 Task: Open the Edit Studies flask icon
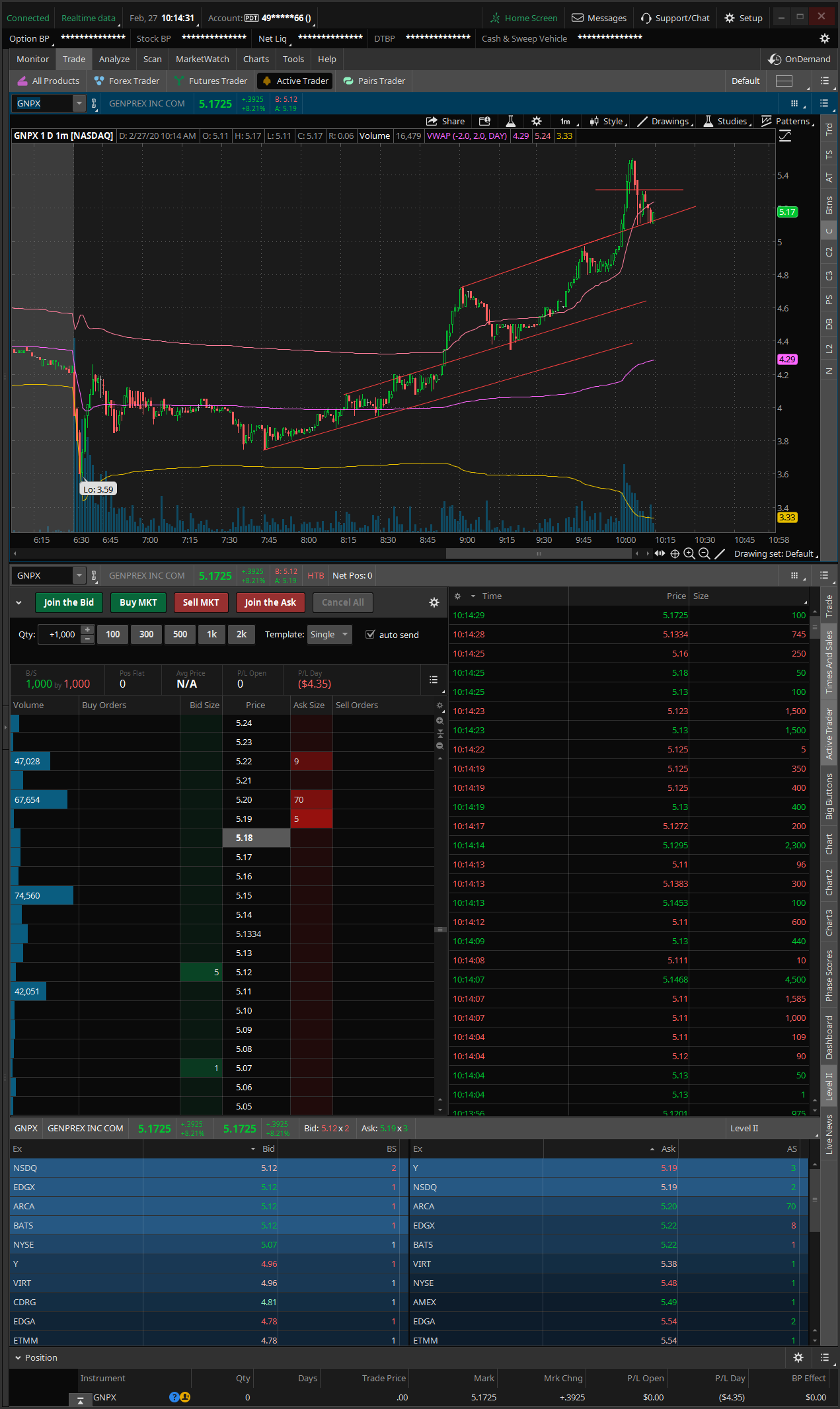coord(510,121)
